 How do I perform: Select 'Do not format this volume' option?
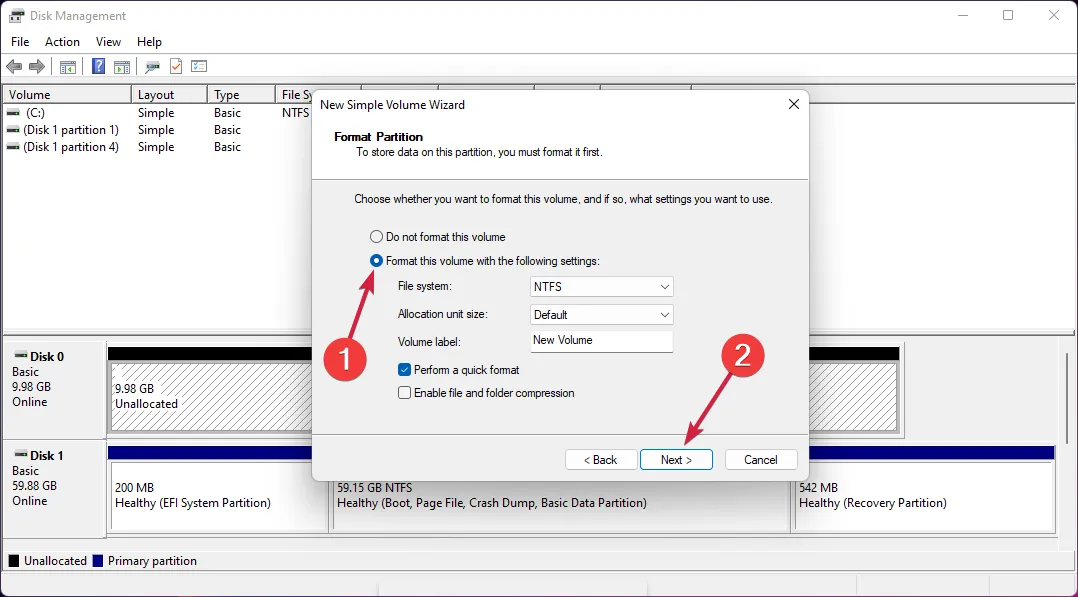click(376, 237)
